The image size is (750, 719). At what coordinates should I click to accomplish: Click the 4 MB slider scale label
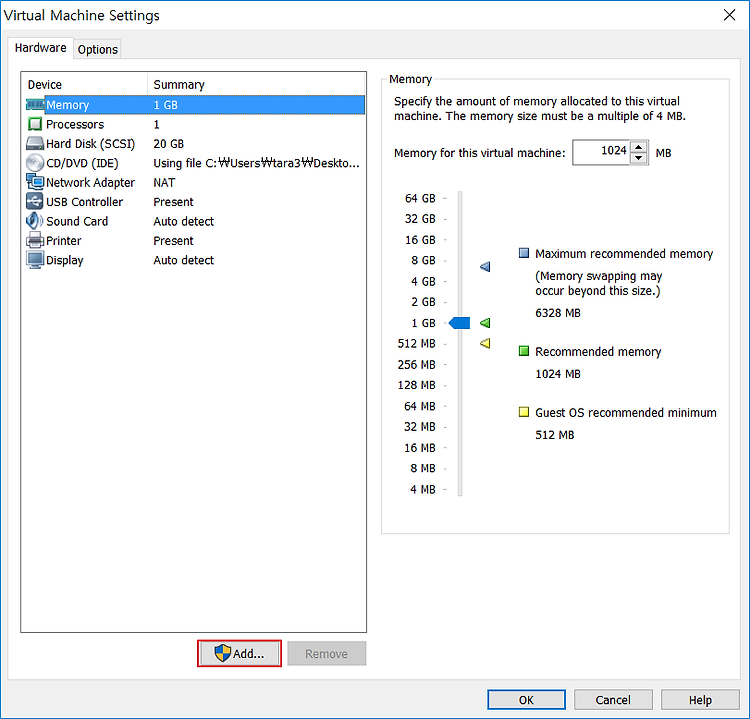point(423,489)
